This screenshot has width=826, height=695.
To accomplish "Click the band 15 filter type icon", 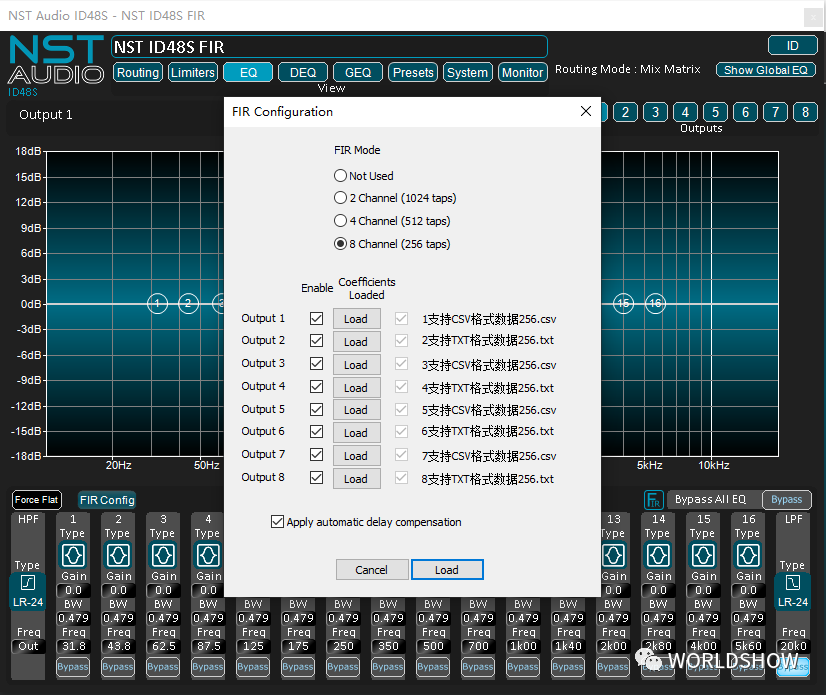I will [x=703, y=555].
